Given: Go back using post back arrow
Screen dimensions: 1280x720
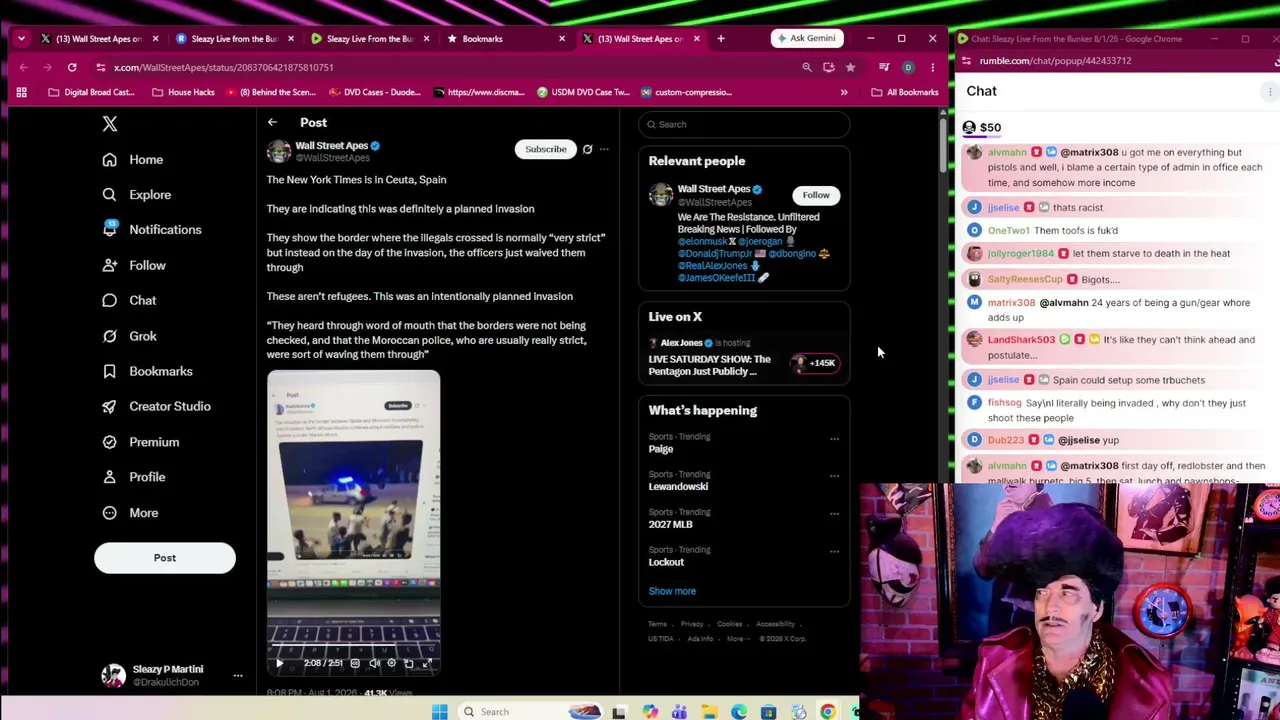Looking at the screenshot, I should (272, 123).
